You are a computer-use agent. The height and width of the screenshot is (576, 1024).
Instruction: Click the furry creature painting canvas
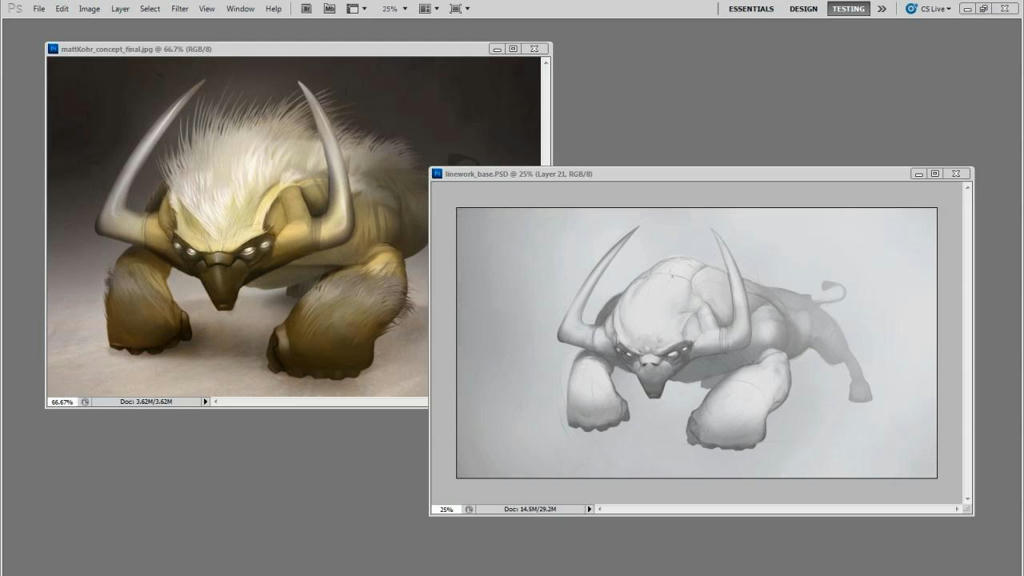238,227
